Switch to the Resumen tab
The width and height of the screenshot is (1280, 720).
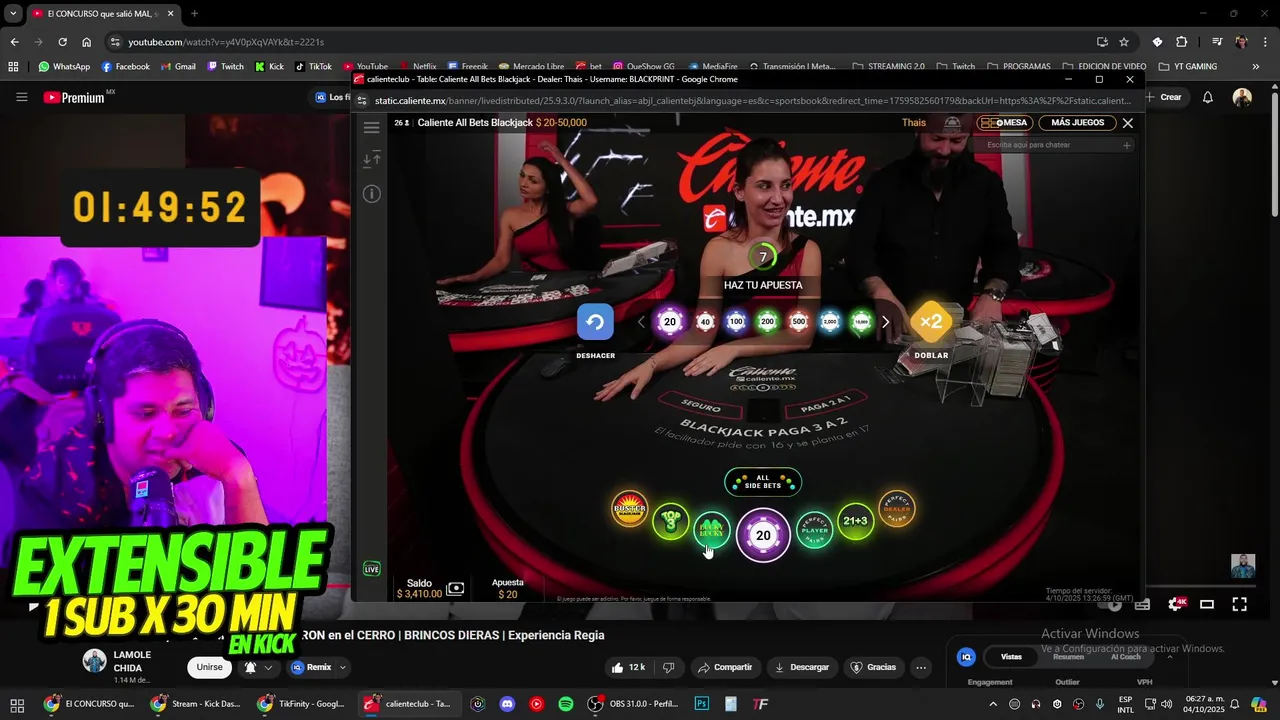coord(1068,657)
